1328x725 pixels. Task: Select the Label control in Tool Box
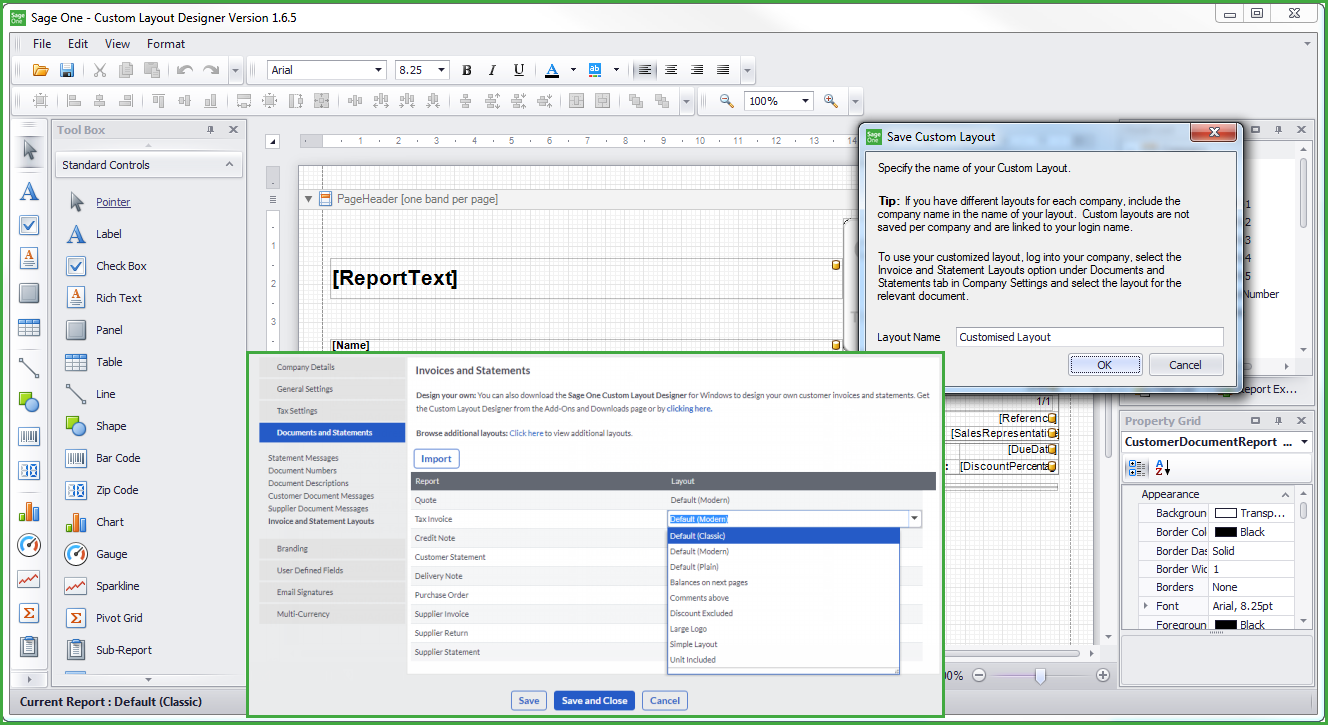pyautogui.click(x=108, y=234)
